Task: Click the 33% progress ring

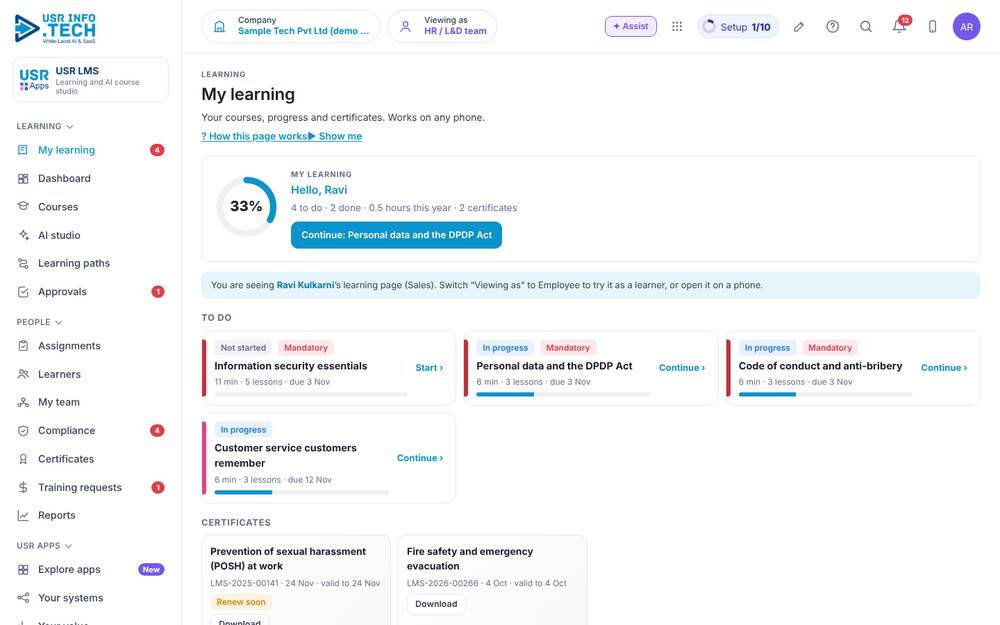Action: (246, 207)
